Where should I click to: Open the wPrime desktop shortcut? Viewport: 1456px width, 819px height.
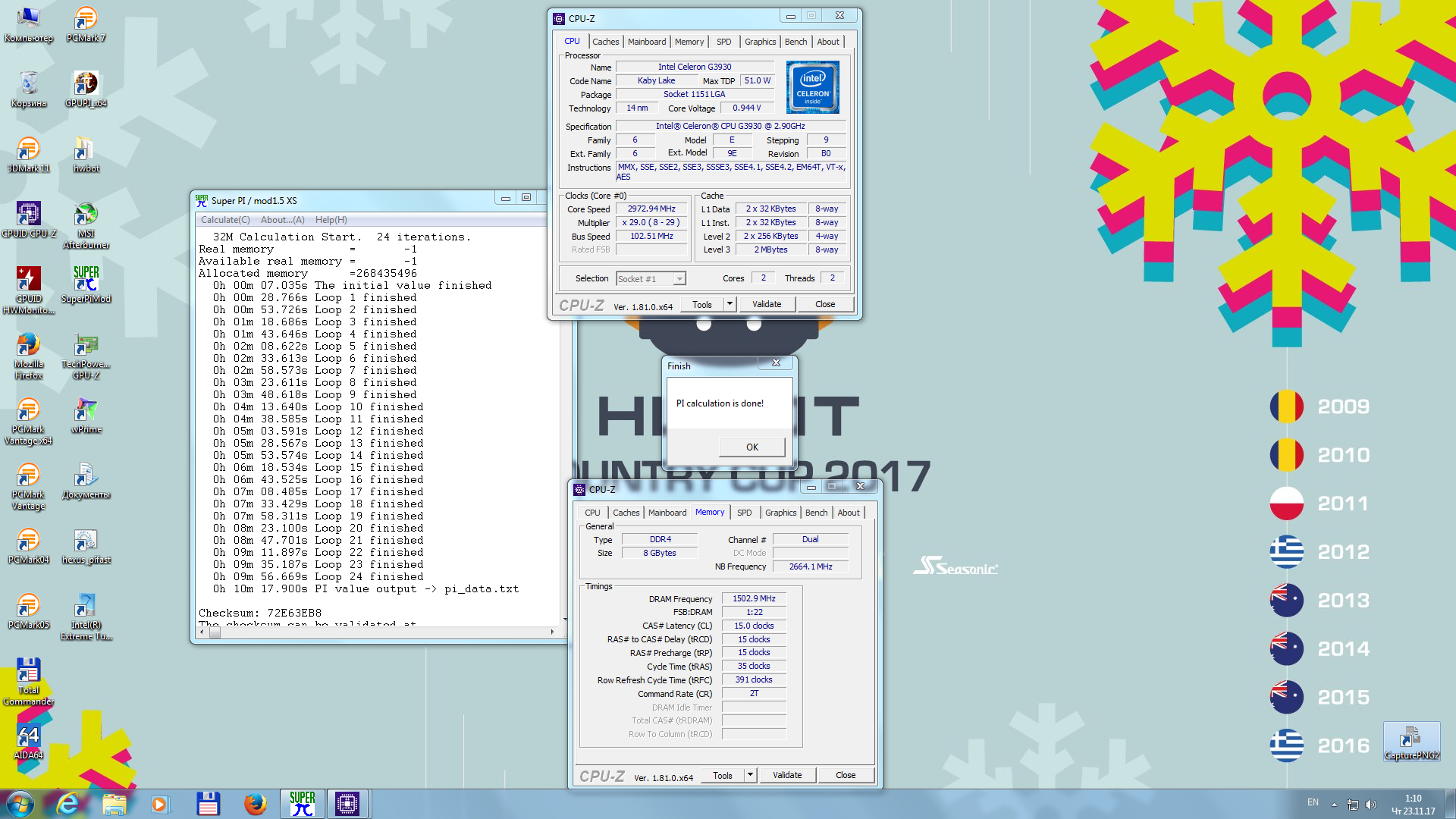pyautogui.click(x=86, y=416)
